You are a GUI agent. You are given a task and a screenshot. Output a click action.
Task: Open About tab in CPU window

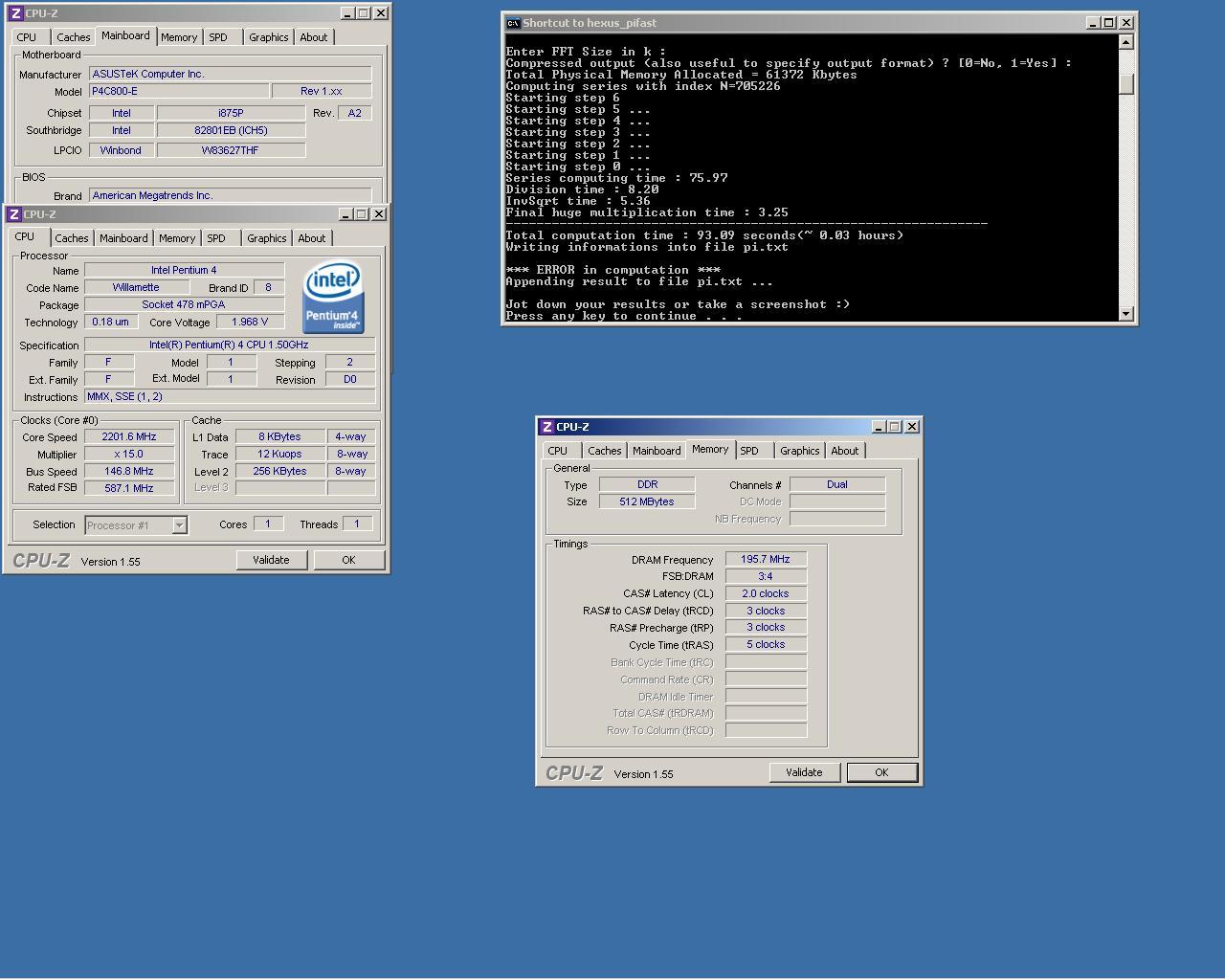point(311,238)
